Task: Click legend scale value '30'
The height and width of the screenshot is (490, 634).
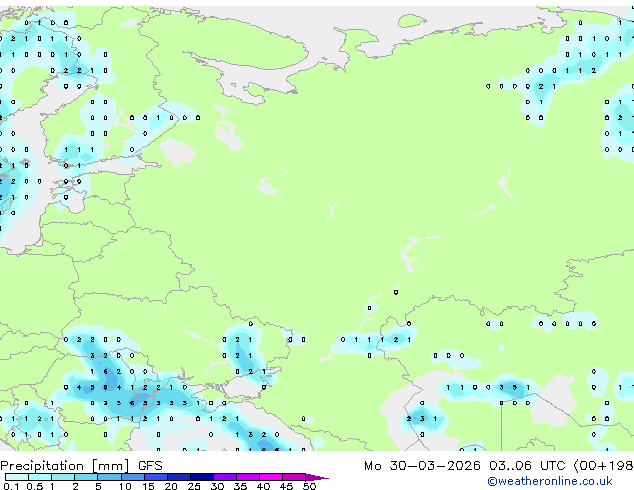Action: tap(217, 486)
